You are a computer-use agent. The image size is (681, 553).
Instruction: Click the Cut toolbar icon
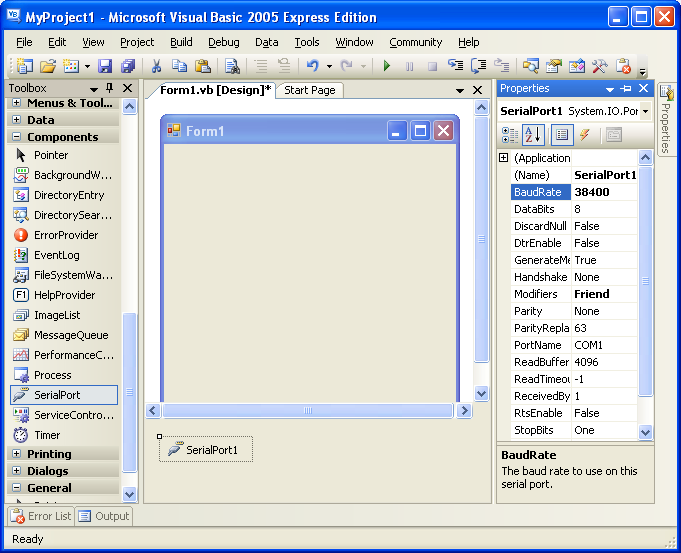tap(156, 66)
